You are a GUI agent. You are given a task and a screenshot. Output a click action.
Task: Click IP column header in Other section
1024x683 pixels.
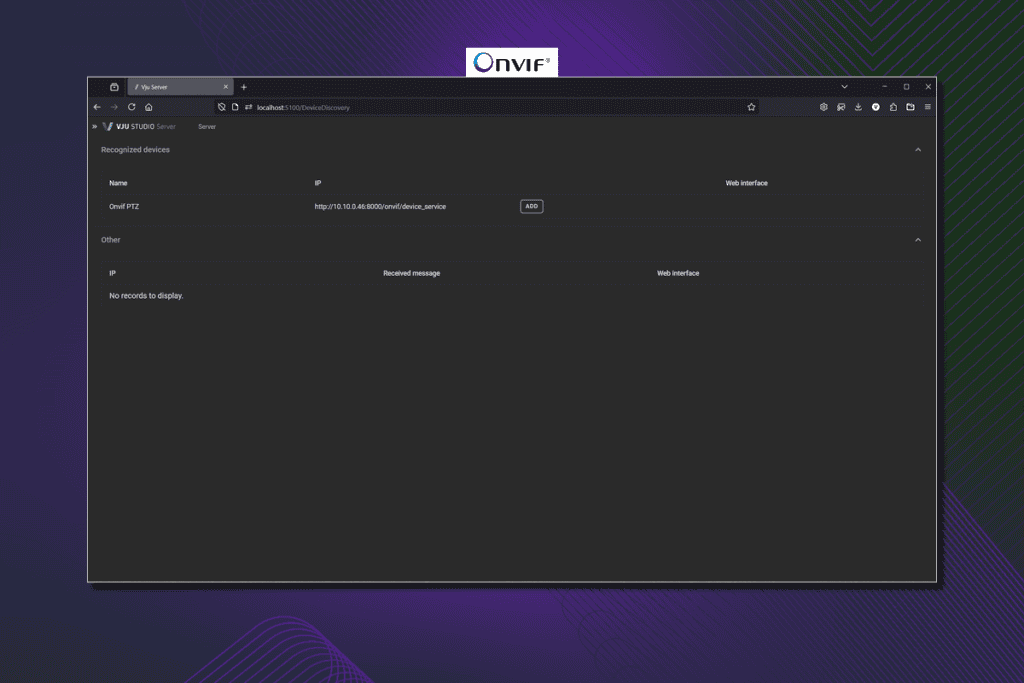click(x=112, y=273)
